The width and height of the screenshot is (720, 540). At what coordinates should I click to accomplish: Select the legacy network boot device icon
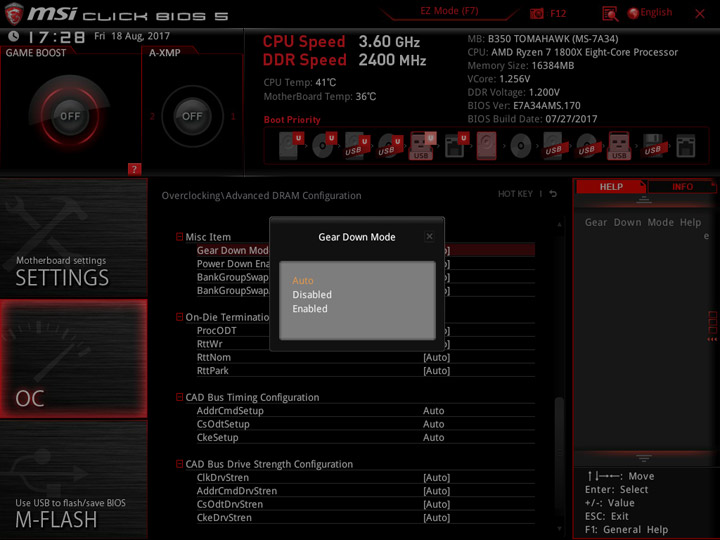pos(686,146)
